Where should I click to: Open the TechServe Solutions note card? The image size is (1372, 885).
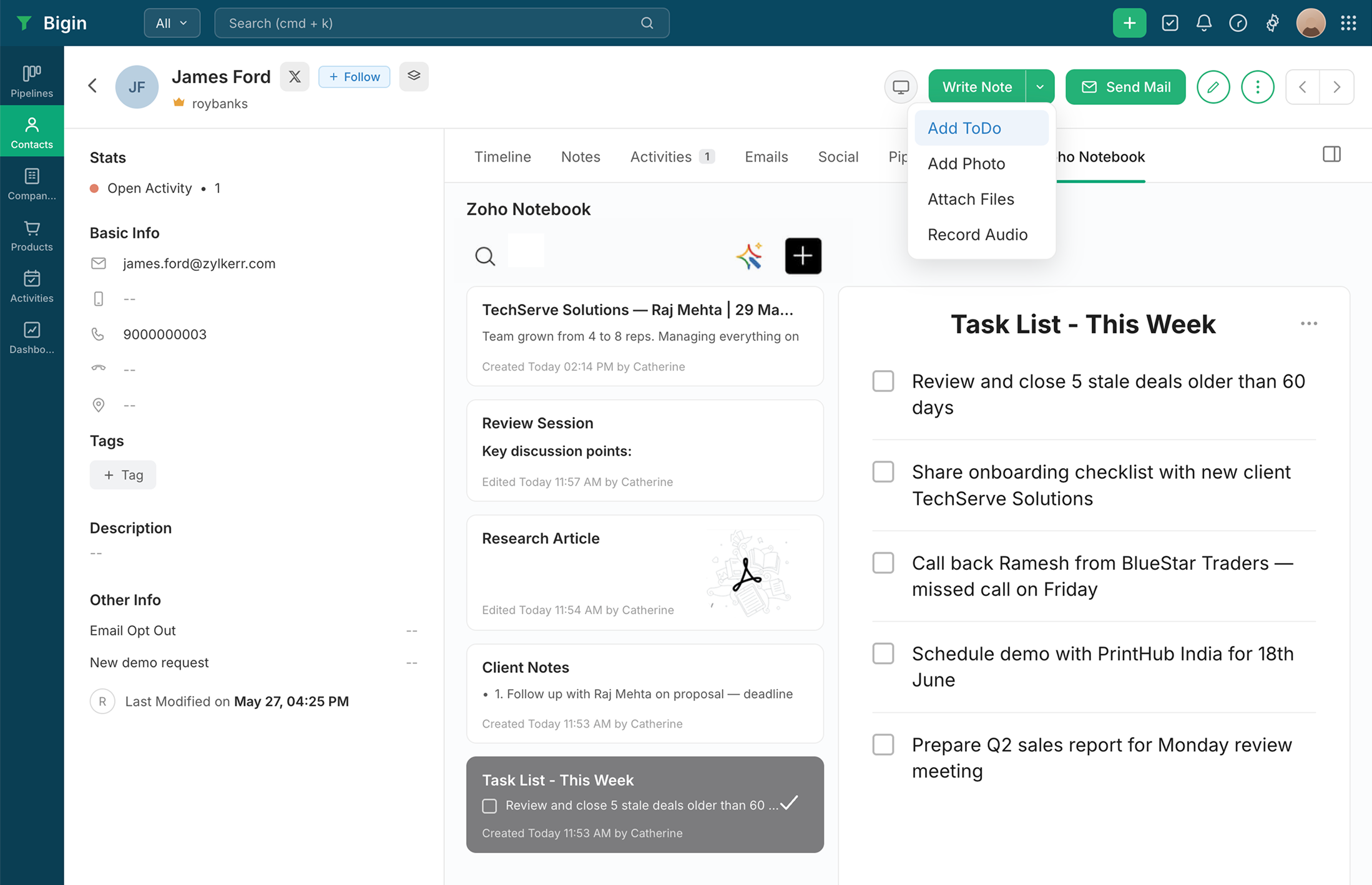[x=645, y=336]
